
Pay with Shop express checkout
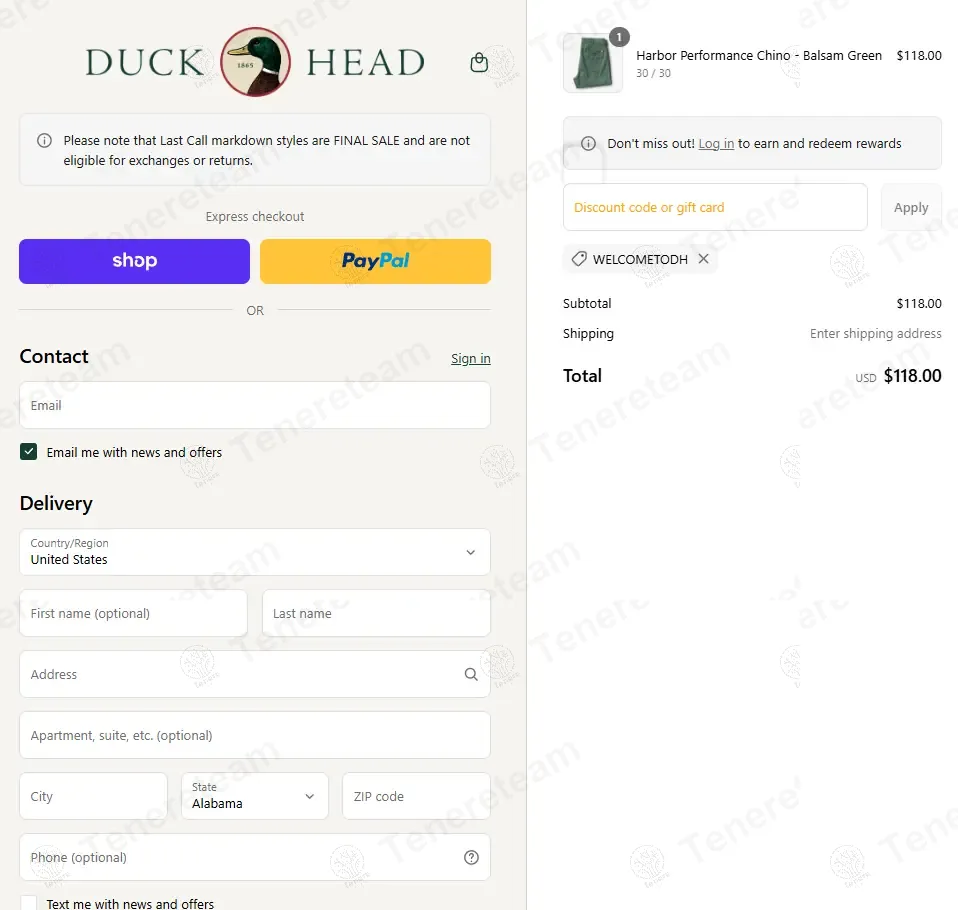click(134, 261)
